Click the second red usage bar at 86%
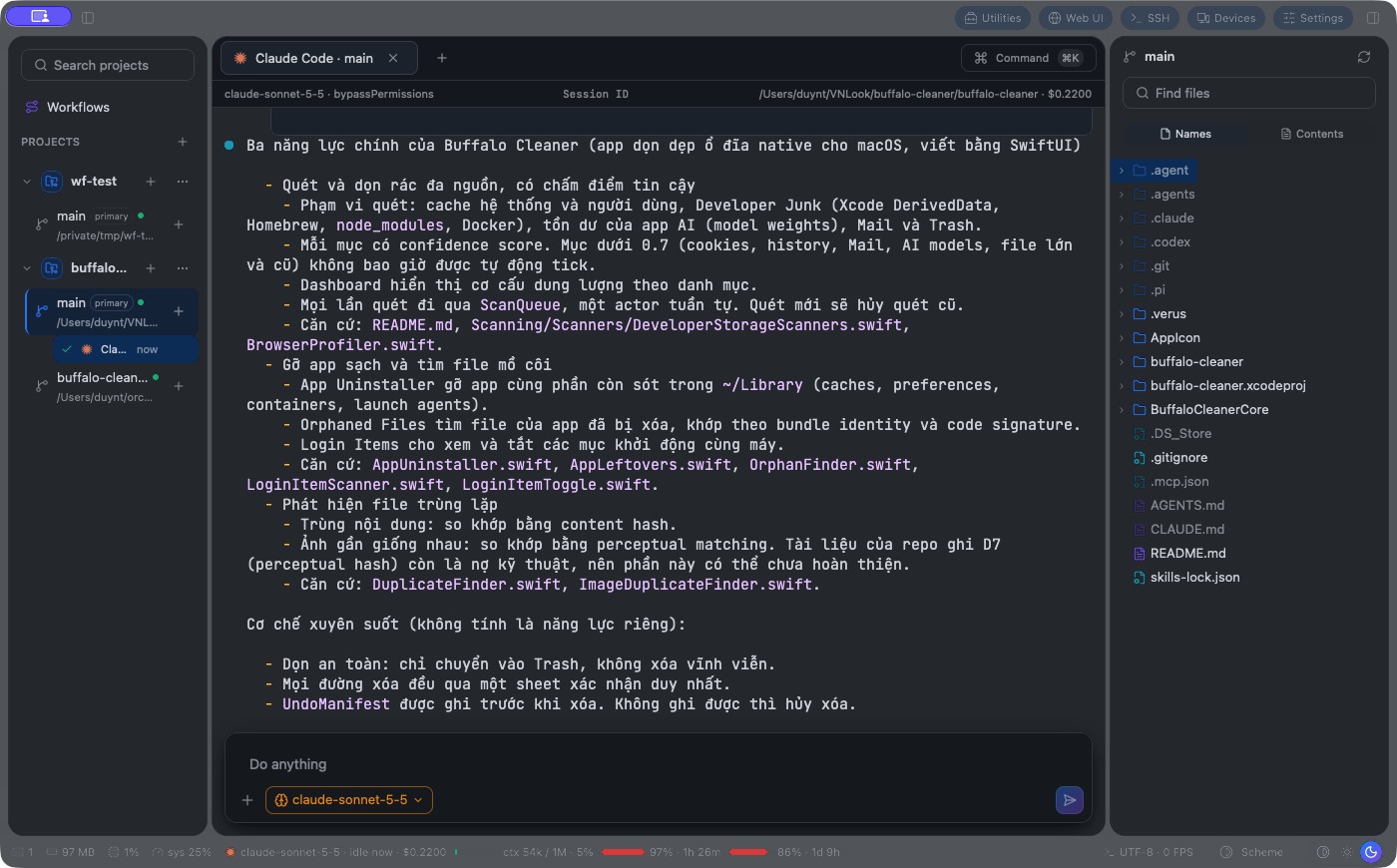Screen dimensions: 1397x868 click(748, 852)
